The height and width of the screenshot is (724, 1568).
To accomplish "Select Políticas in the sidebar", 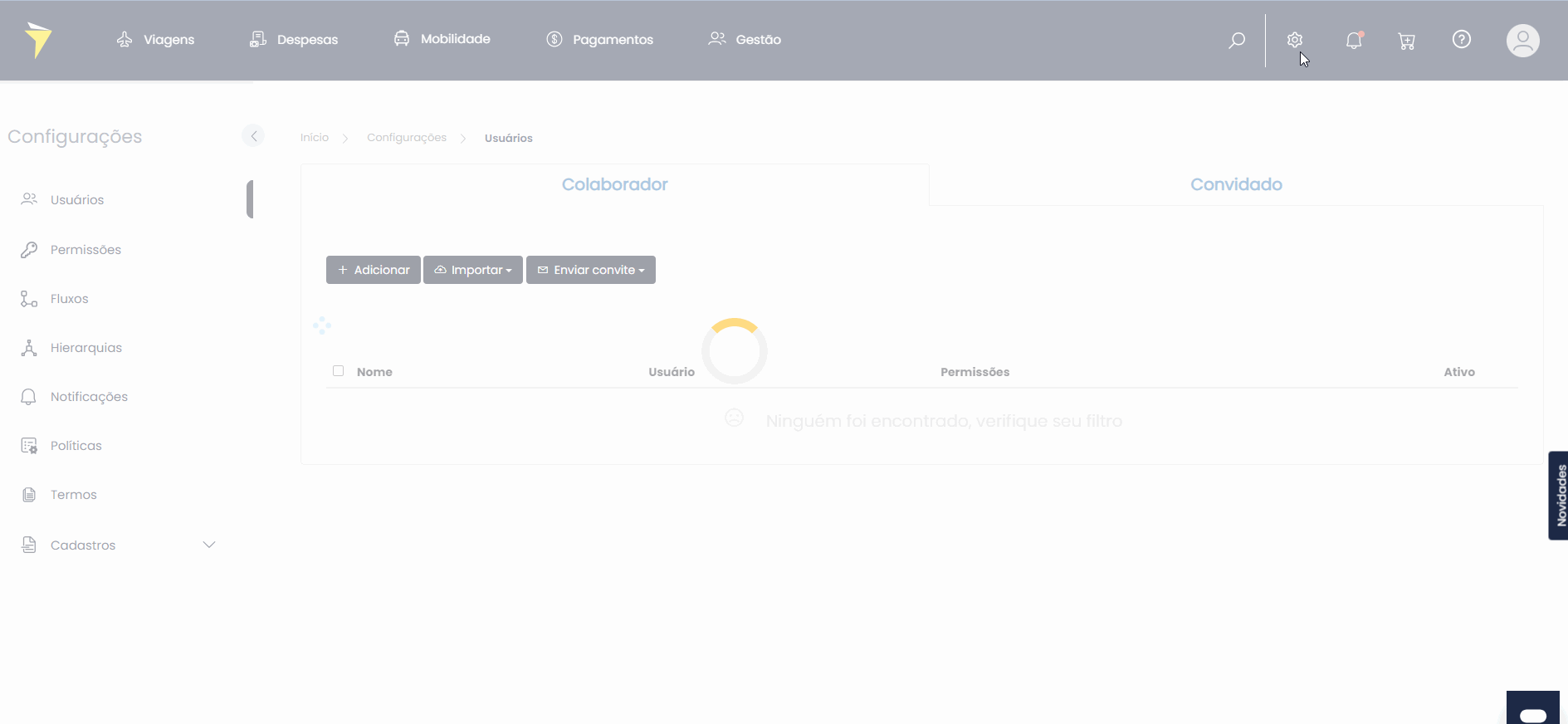I will (x=76, y=446).
